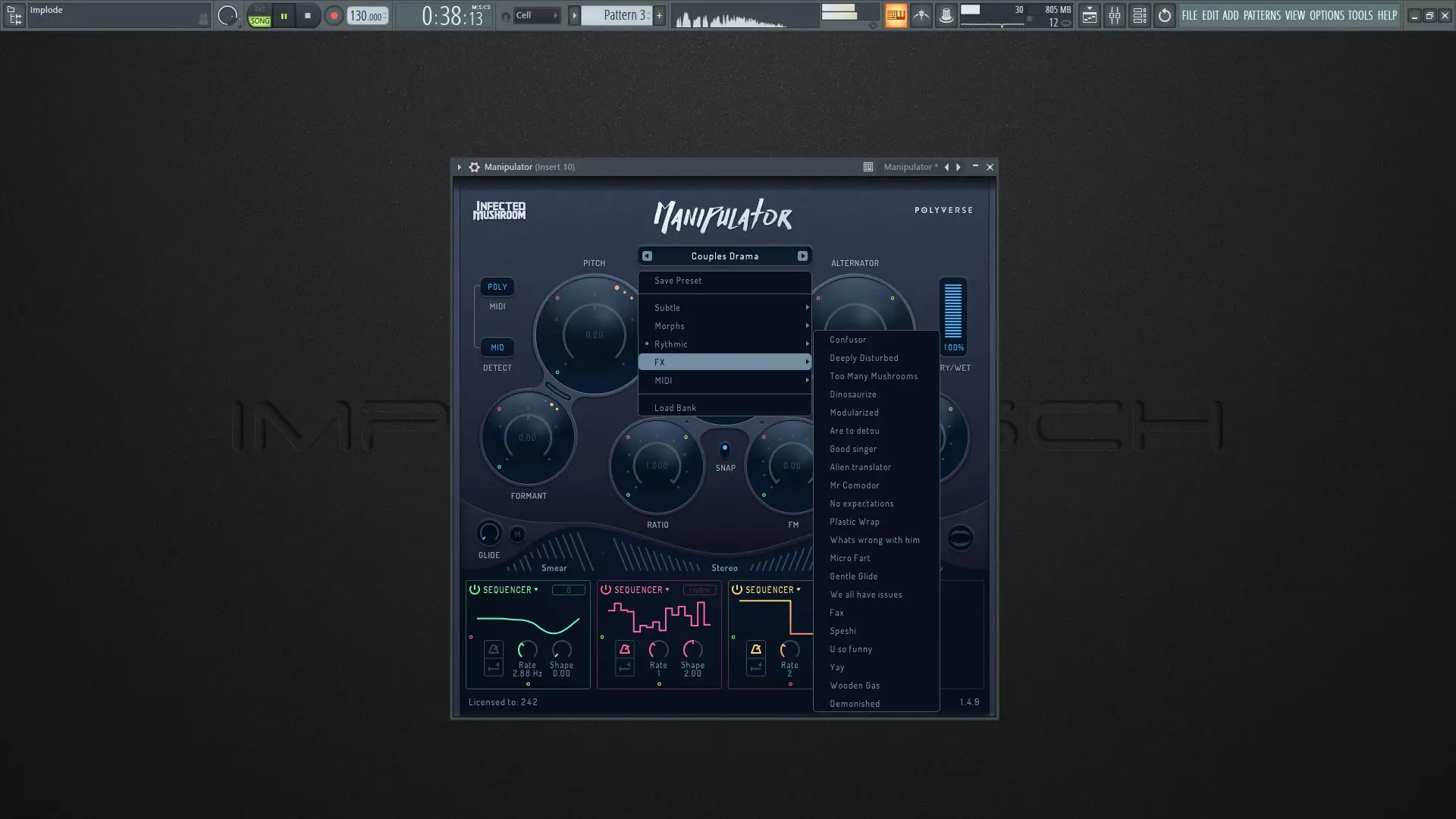Open the channel rack icon
1456x819 pixels.
click(1139, 15)
